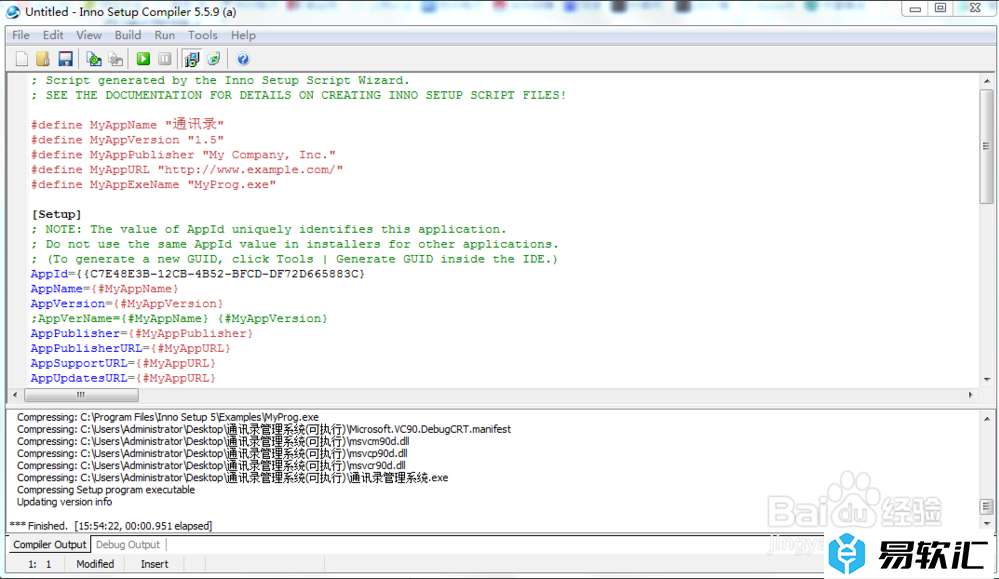Screen dimensions: 999x579
Task: Click the output pane's scrollbar down arrow
Action: pyautogui.click(x=987, y=524)
